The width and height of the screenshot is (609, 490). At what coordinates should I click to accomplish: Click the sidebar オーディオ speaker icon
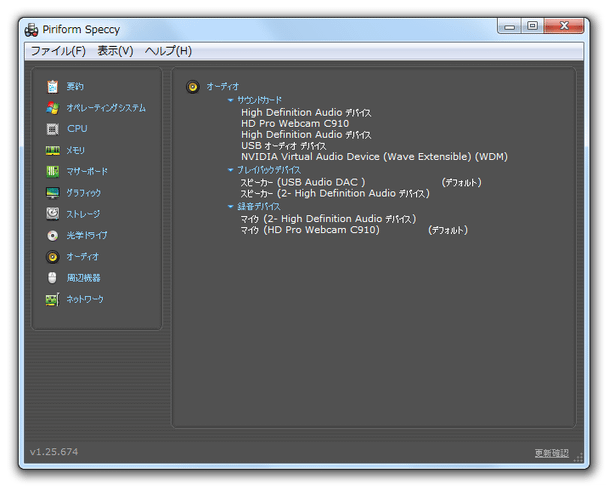[52, 257]
